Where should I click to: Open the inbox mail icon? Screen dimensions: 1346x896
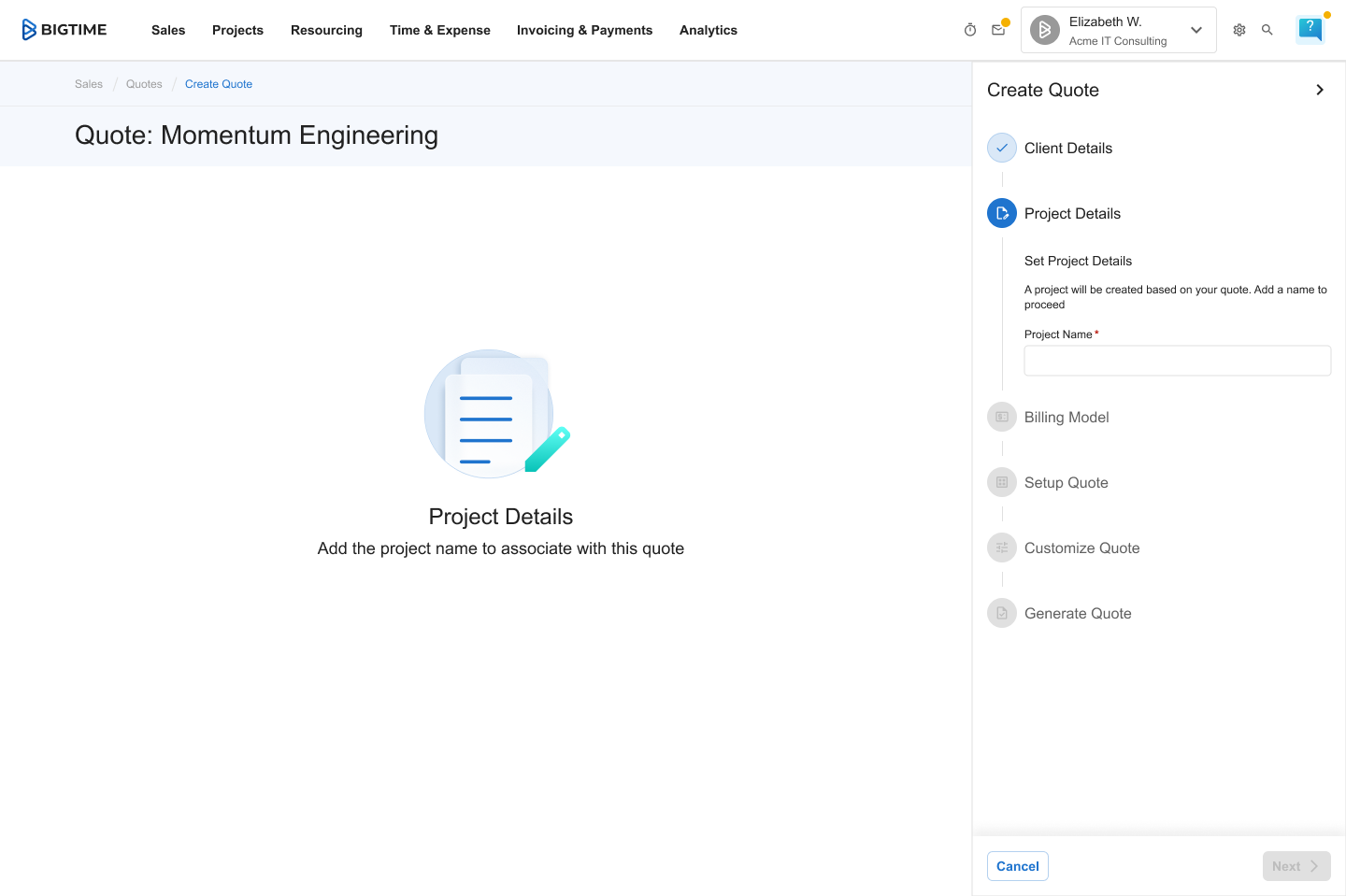point(998,30)
